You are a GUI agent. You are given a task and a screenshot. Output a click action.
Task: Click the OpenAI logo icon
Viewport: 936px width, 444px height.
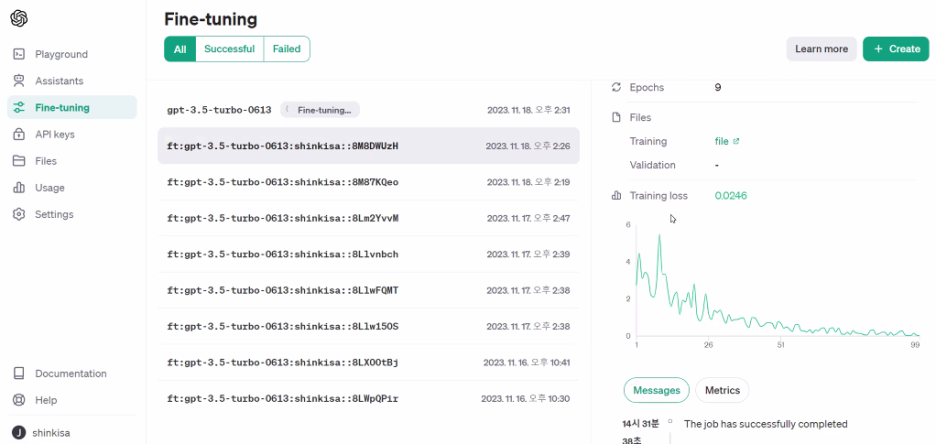click(x=19, y=18)
